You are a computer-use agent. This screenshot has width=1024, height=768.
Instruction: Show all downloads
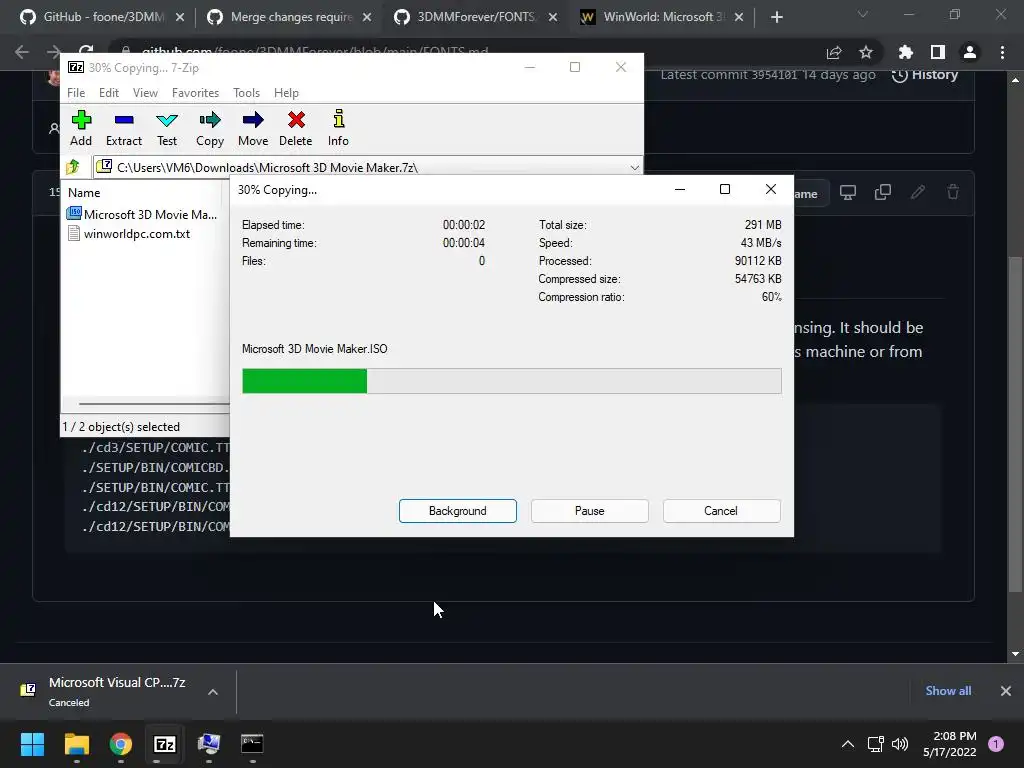pyautogui.click(x=948, y=691)
